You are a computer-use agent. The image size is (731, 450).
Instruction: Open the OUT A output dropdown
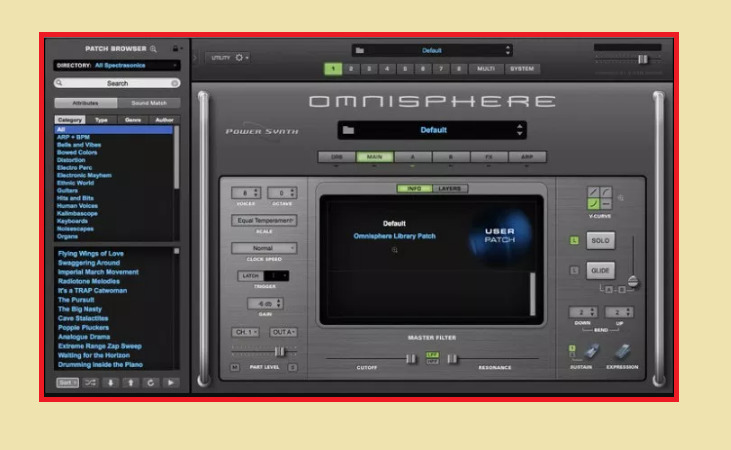283,332
